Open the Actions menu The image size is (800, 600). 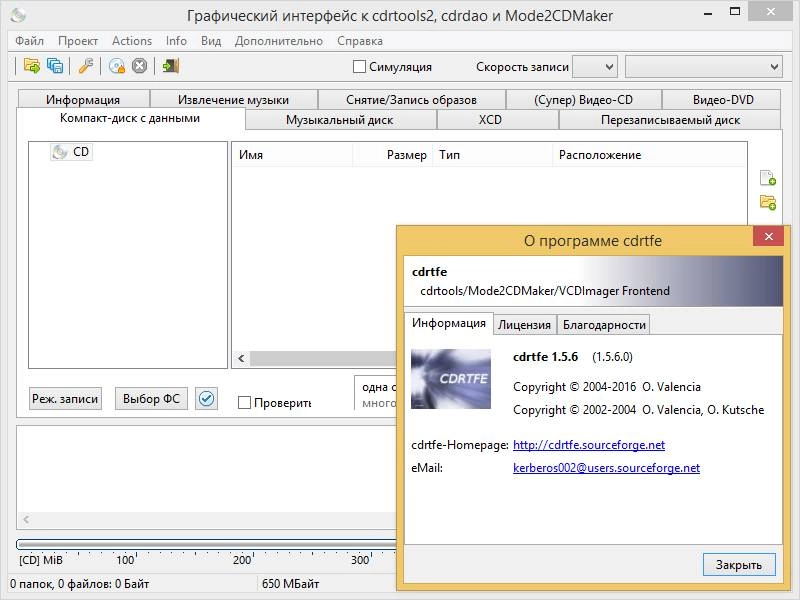pos(132,41)
